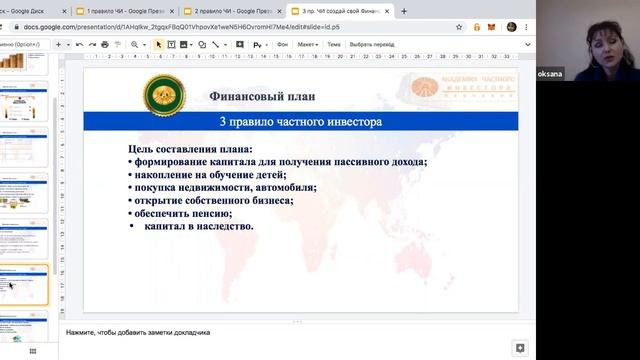Viewport: 640px width, 360px height.
Task: Click the bullet открытие собственного бизнеса
Action: [x=211, y=200]
